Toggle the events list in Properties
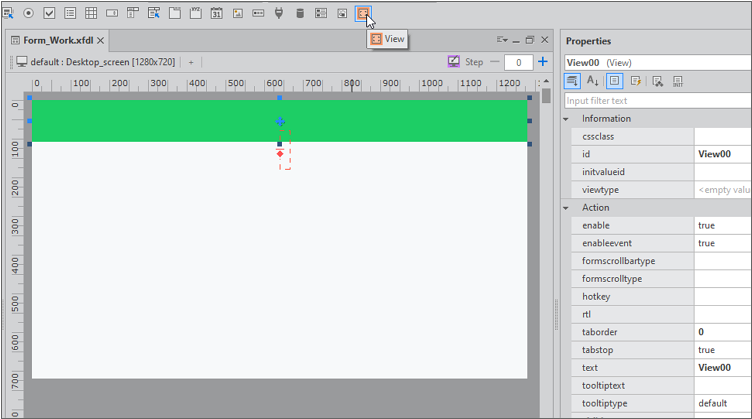752x419 pixels. tap(635, 81)
